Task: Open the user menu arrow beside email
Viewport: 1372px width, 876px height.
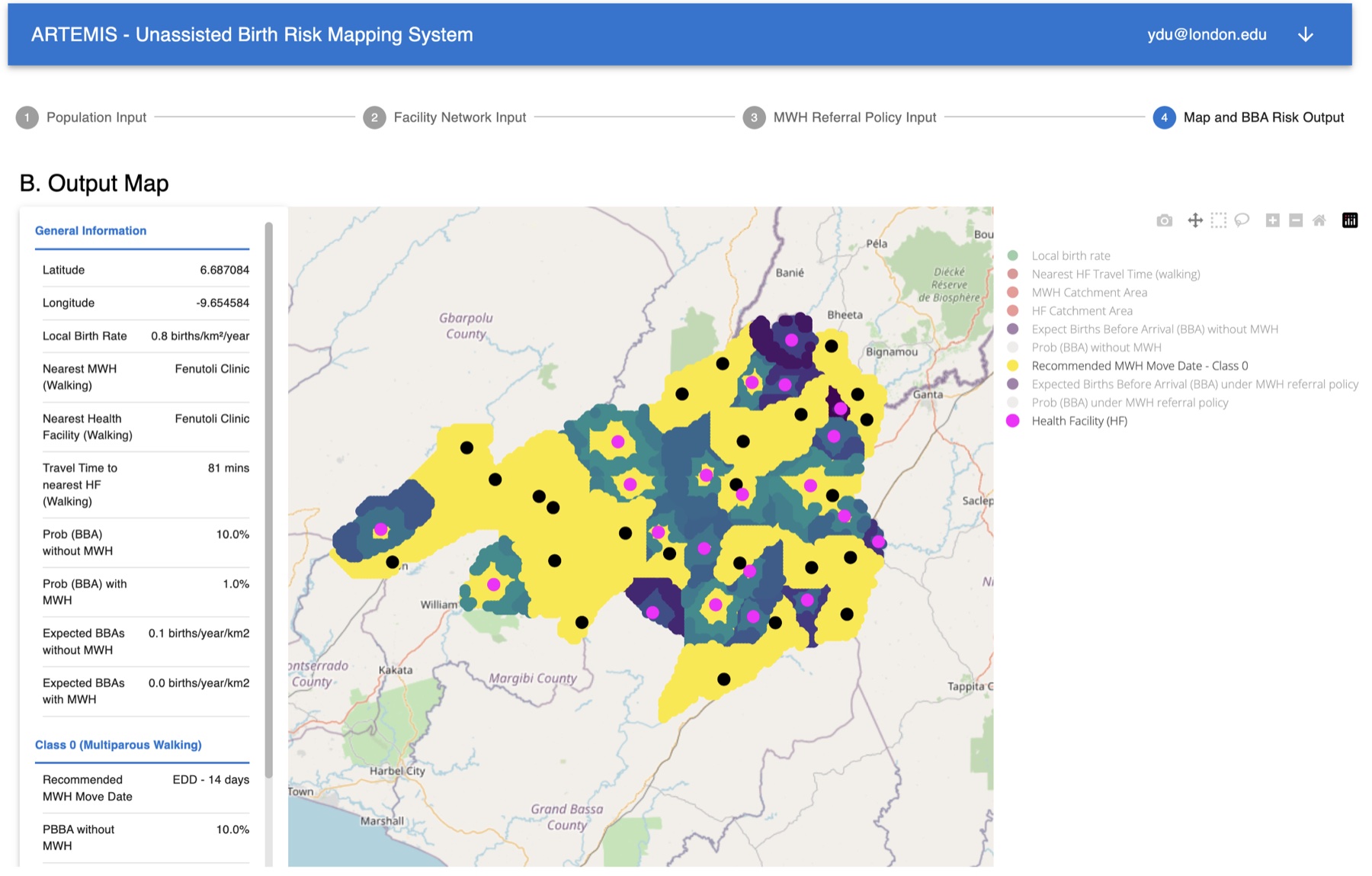Action: 1306,35
